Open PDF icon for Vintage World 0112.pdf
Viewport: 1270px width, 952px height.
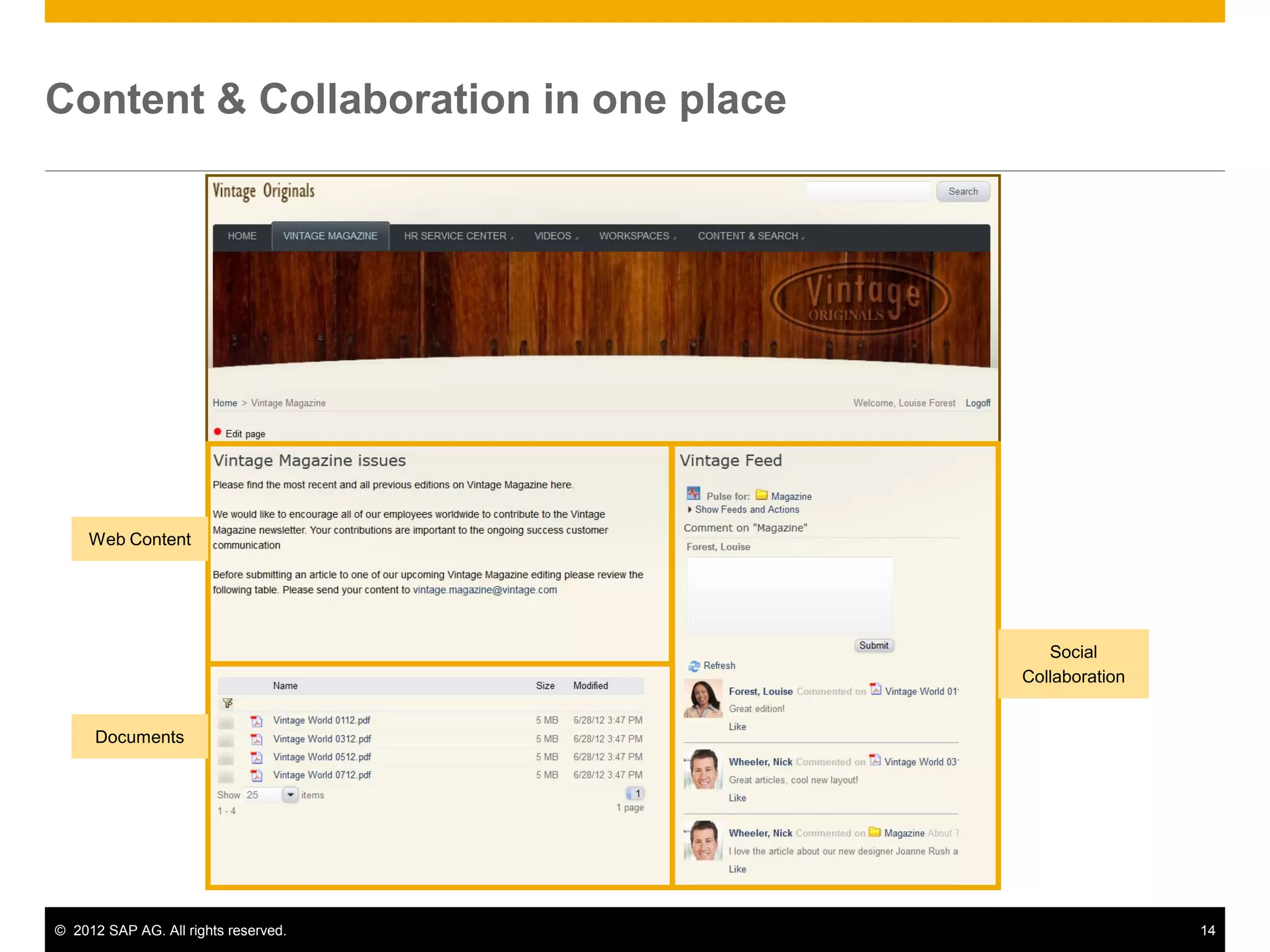pos(256,721)
